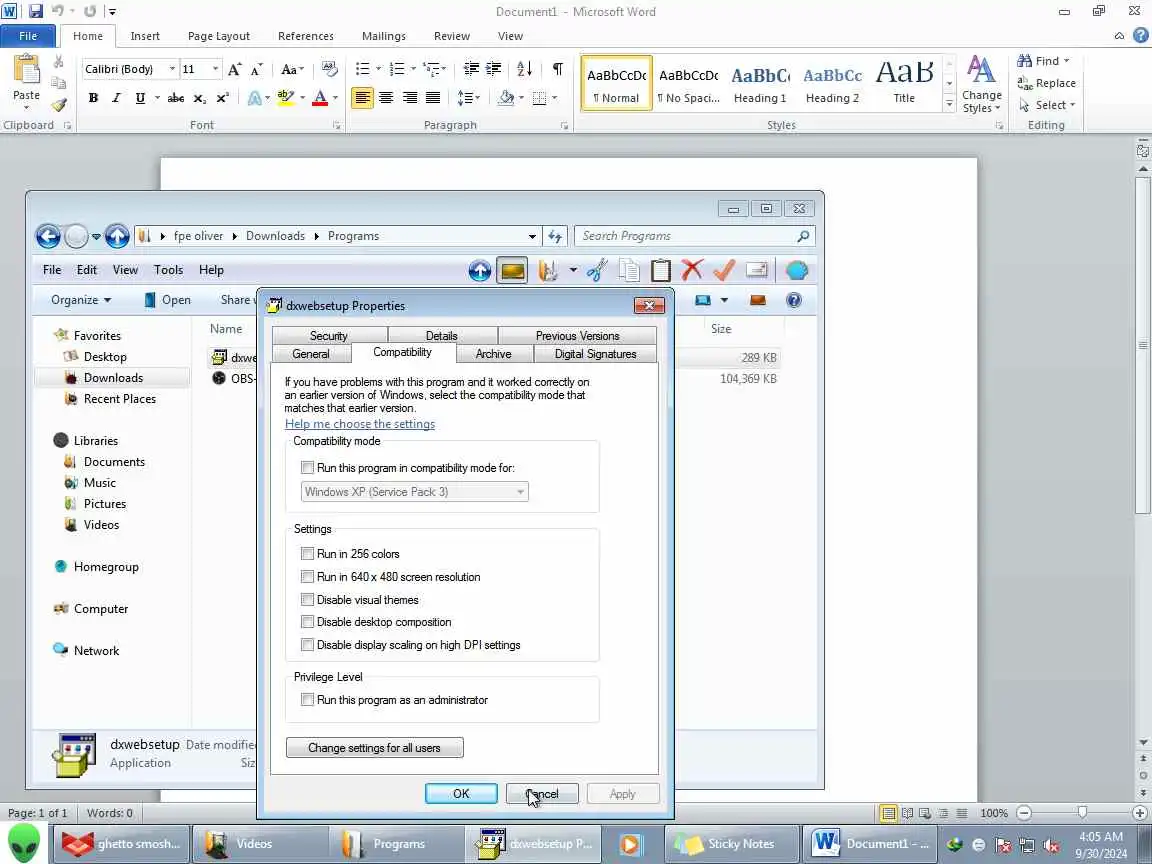Check Disable display scaling on high DPI
The image size is (1152, 864).
tap(307, 644)
